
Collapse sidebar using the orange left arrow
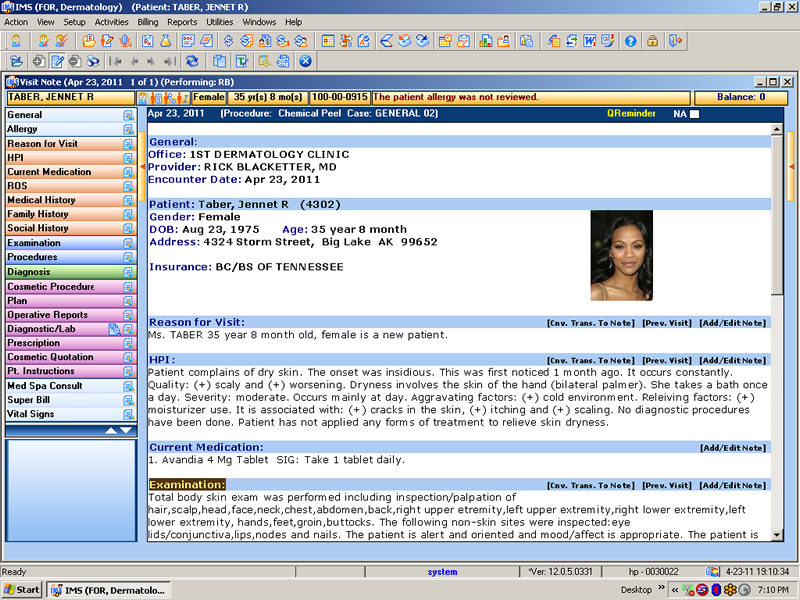pyautogui.click(x=142, y=165)
